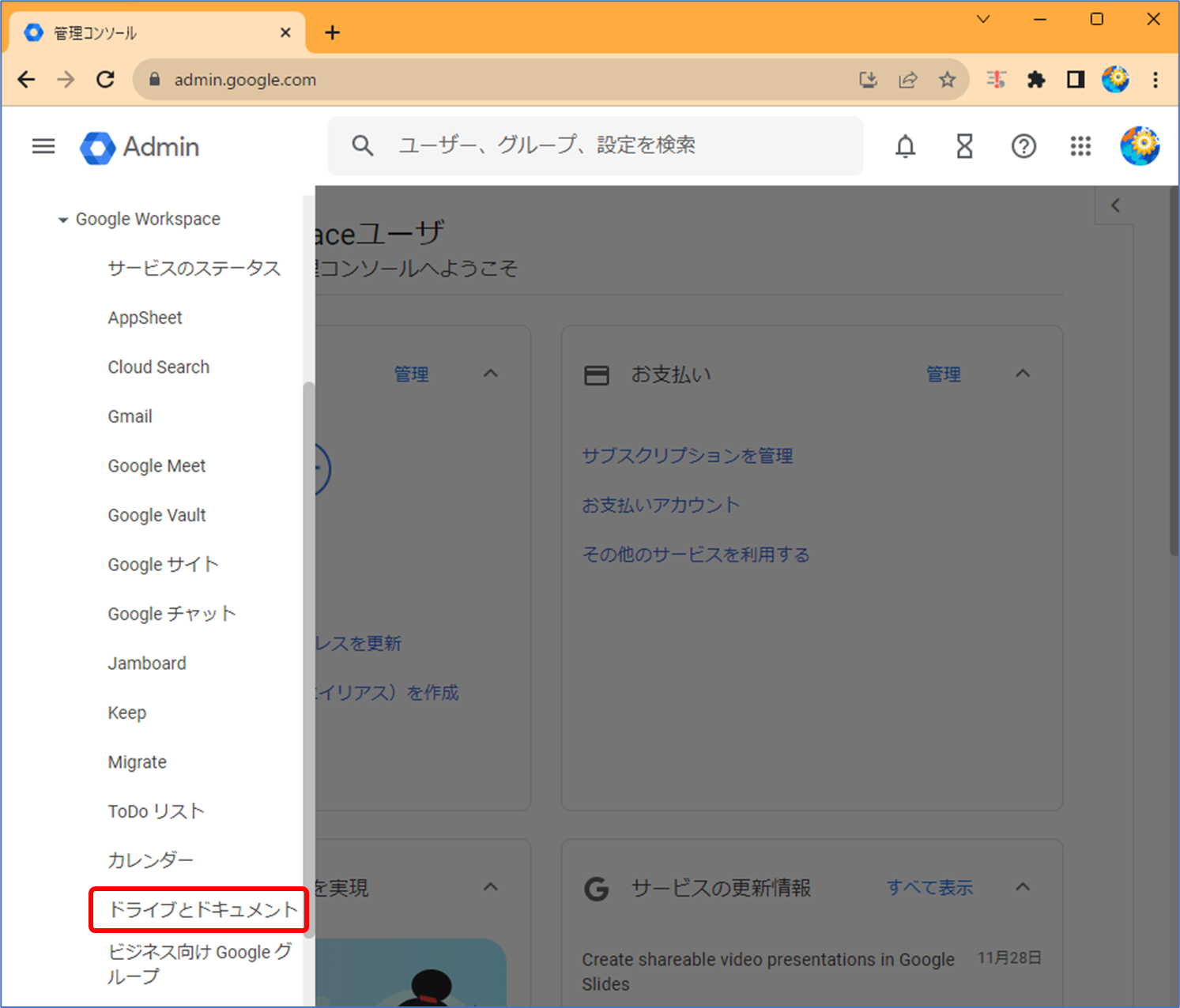Click the search magnifier icon
The image size is (1180, 1008).
pos(362,145)
